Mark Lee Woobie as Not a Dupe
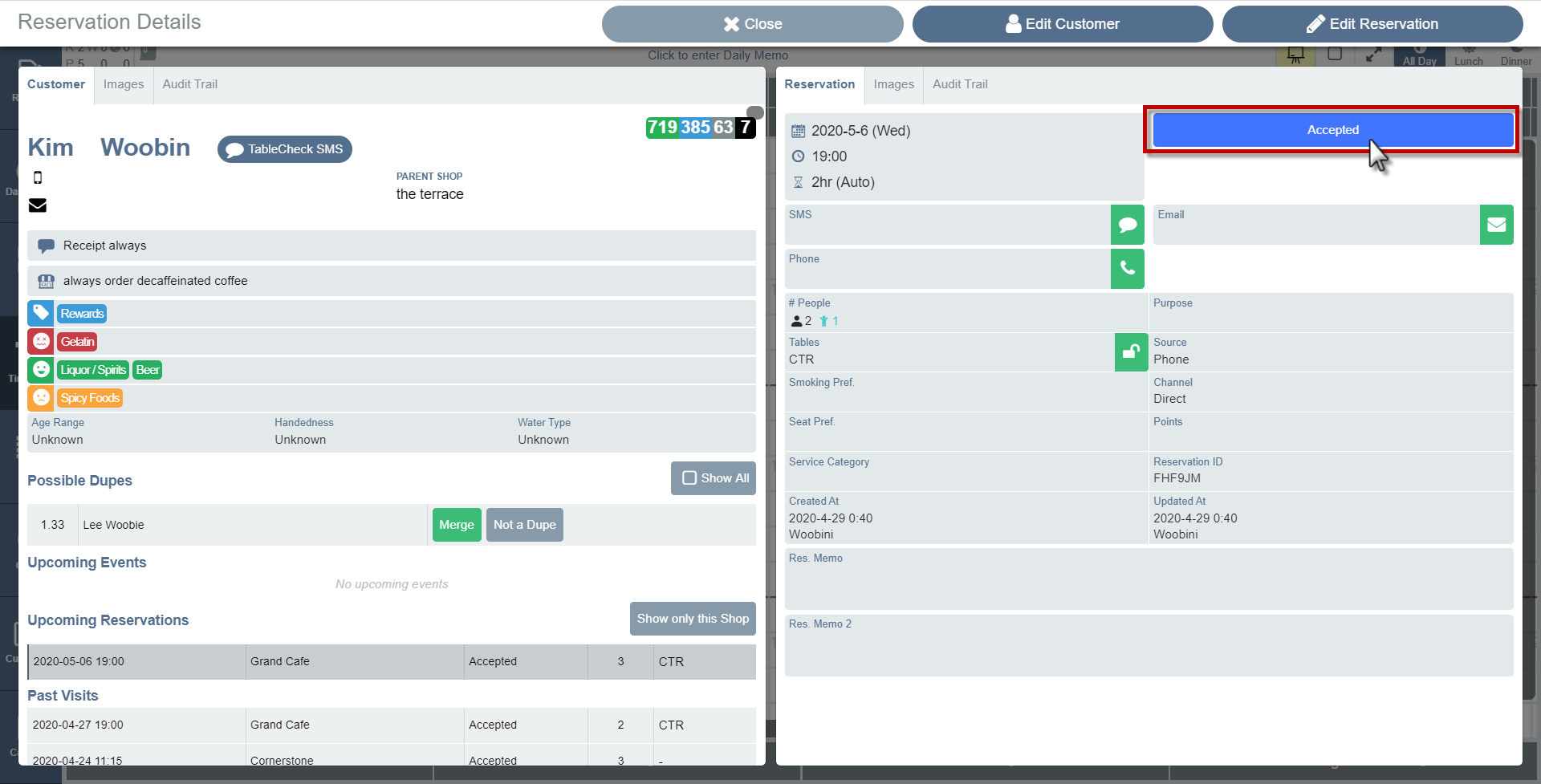The image size is (1541, 784). point(525,525)
